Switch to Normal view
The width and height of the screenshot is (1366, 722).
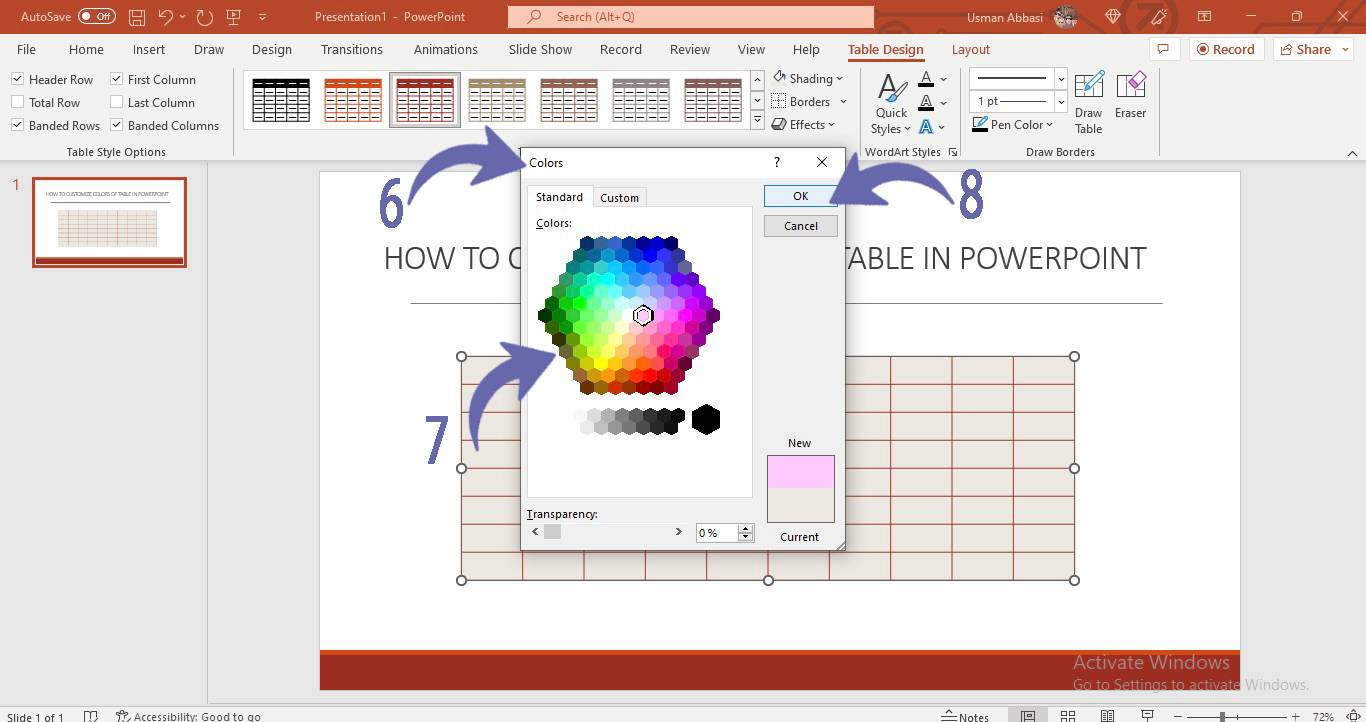pos(1028,716)
